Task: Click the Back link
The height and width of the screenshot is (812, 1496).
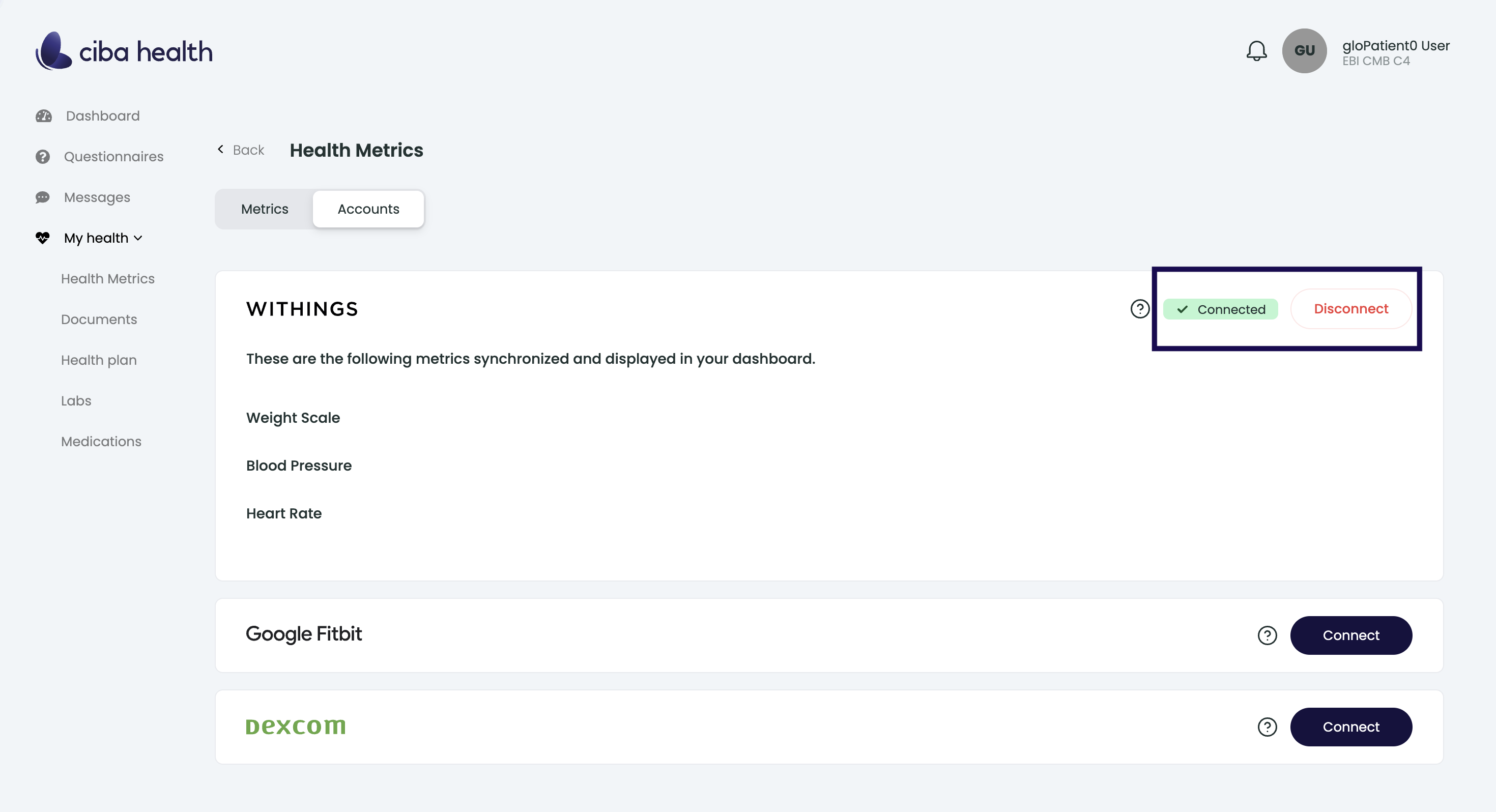Action: click(x=248, y=150)
